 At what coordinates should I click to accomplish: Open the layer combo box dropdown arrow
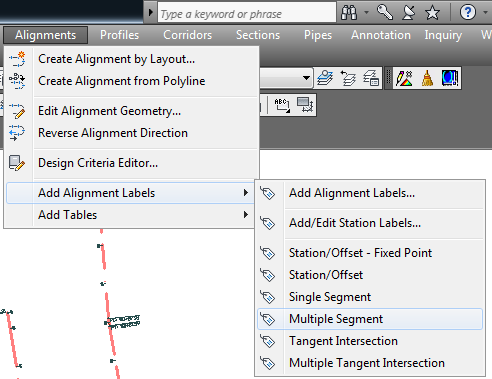(306, 78)
